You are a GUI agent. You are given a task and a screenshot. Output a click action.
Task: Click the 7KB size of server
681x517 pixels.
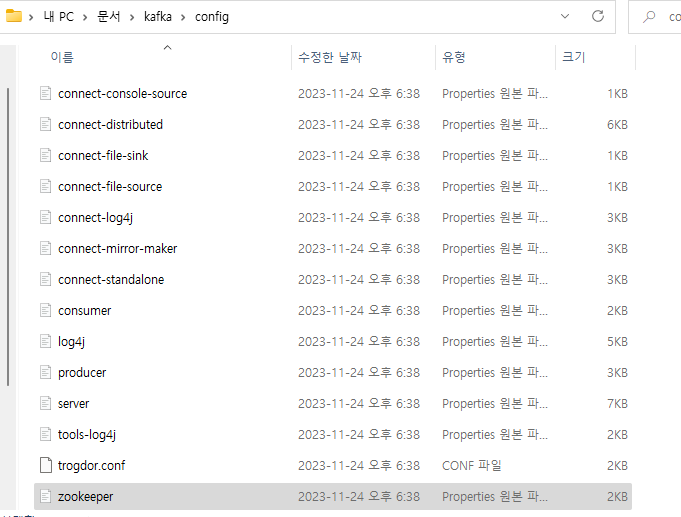[x=617, y=404]
